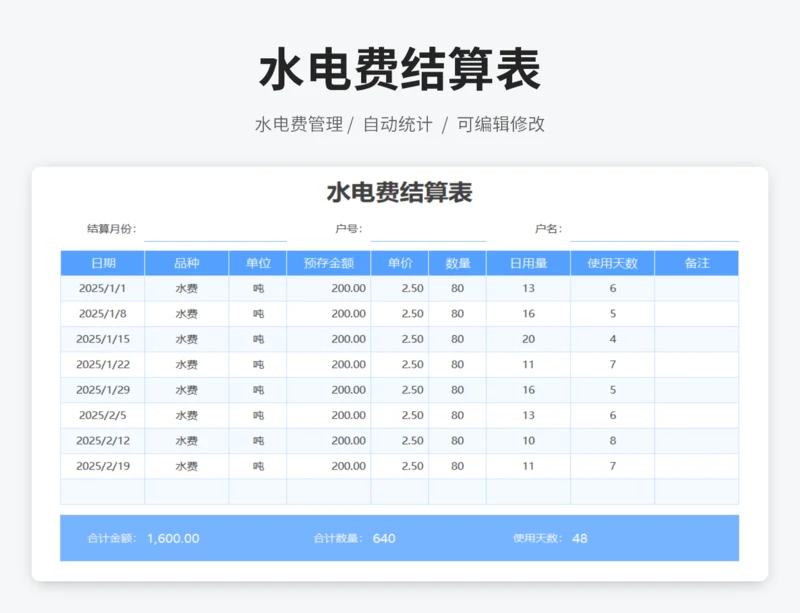This screenshot has height=613, width=800.
Task: Select the 日用量 column header
Action: tap(529, 263)
